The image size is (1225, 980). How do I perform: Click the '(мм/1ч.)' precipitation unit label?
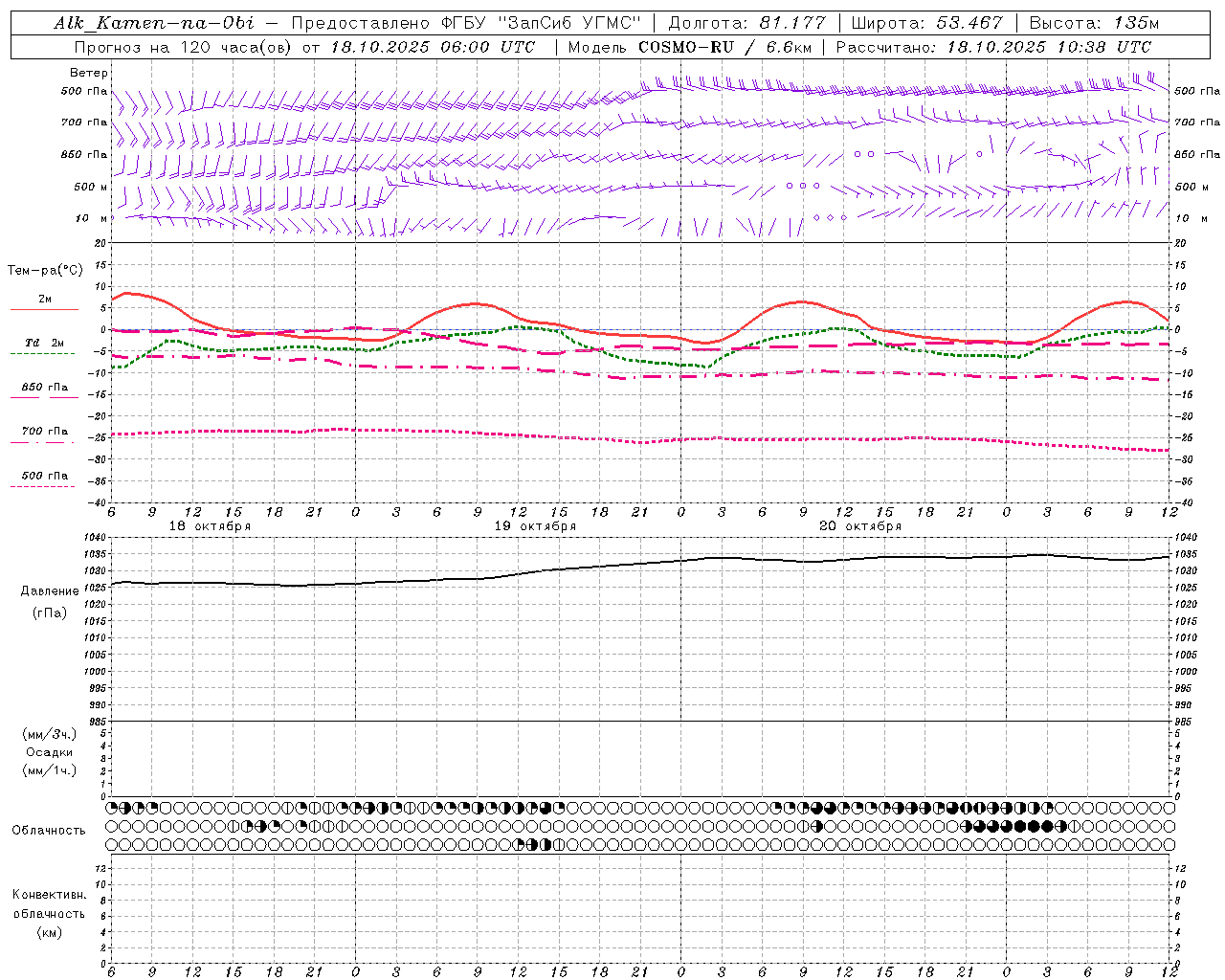point(50,770)
